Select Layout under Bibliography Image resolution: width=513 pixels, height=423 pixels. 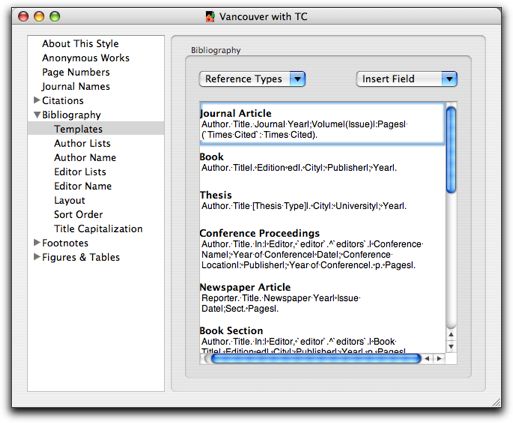(x=70, y=200)
